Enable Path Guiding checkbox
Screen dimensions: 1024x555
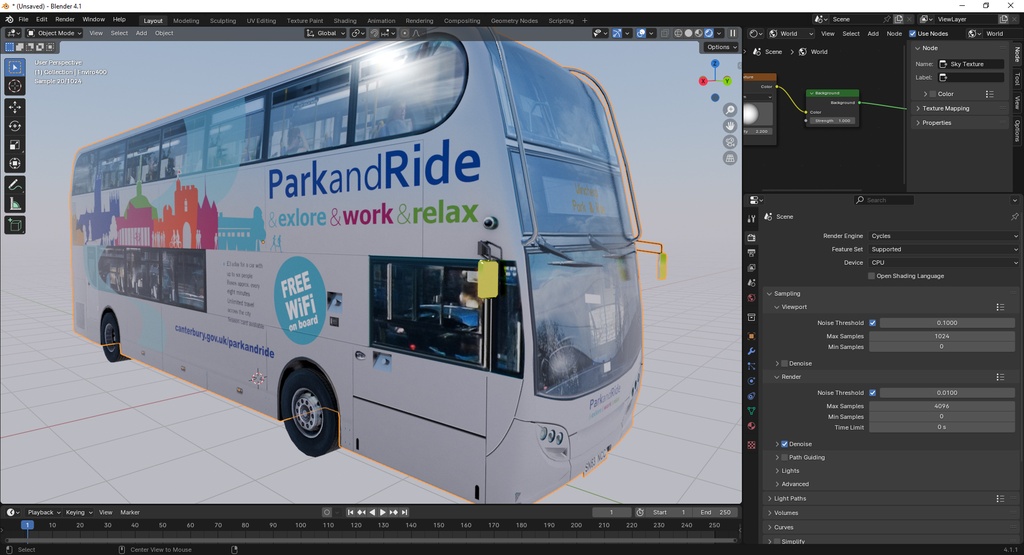784,458
